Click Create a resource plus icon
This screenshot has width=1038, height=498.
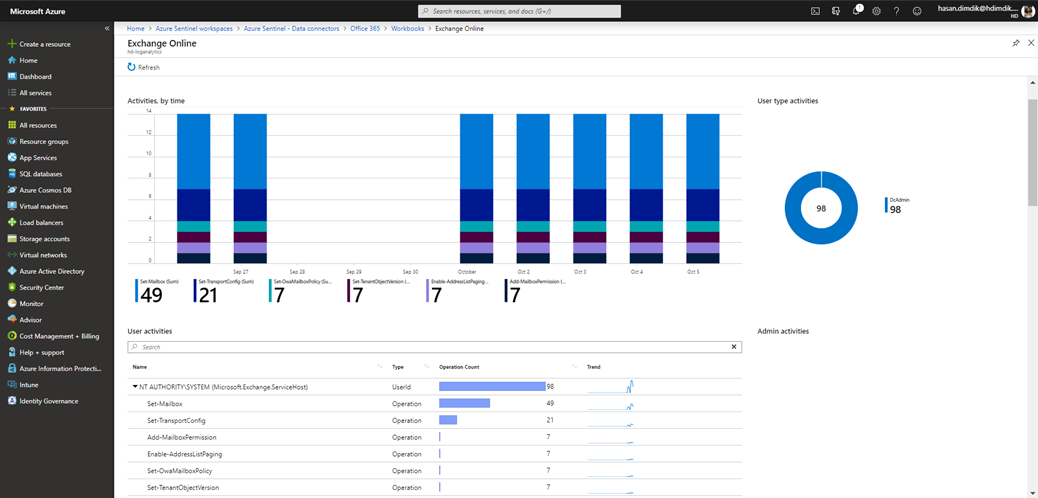click(x=11, y=44)
